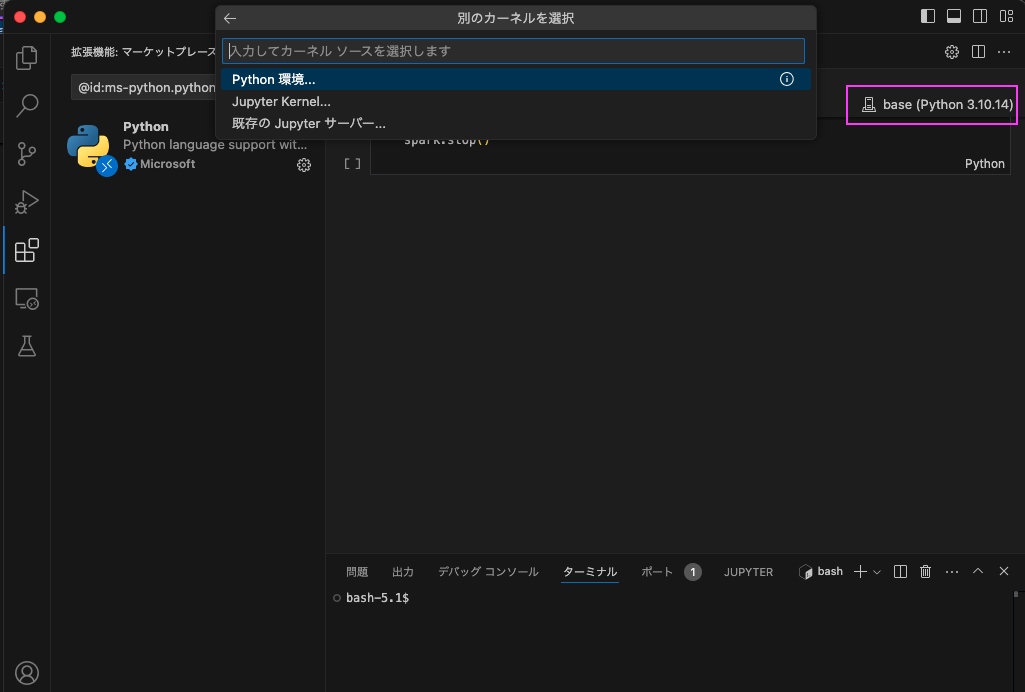Image resolution: width=1025 pixels, height=692 pixels.
Task: Open Run and Debug view
Action: tap(27, 202)
